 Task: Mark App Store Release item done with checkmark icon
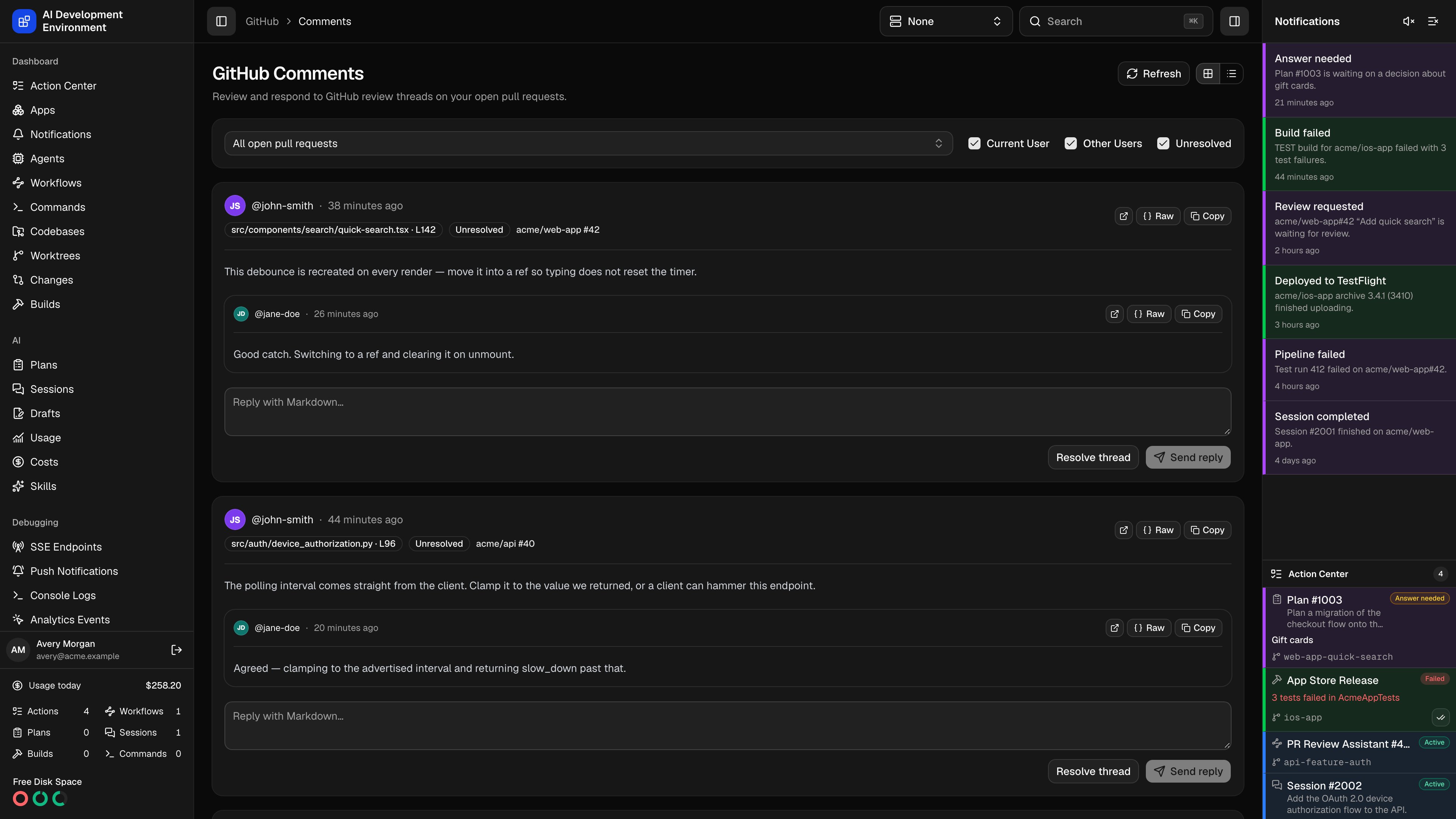pyautogui.click(x=1440, y=717)
